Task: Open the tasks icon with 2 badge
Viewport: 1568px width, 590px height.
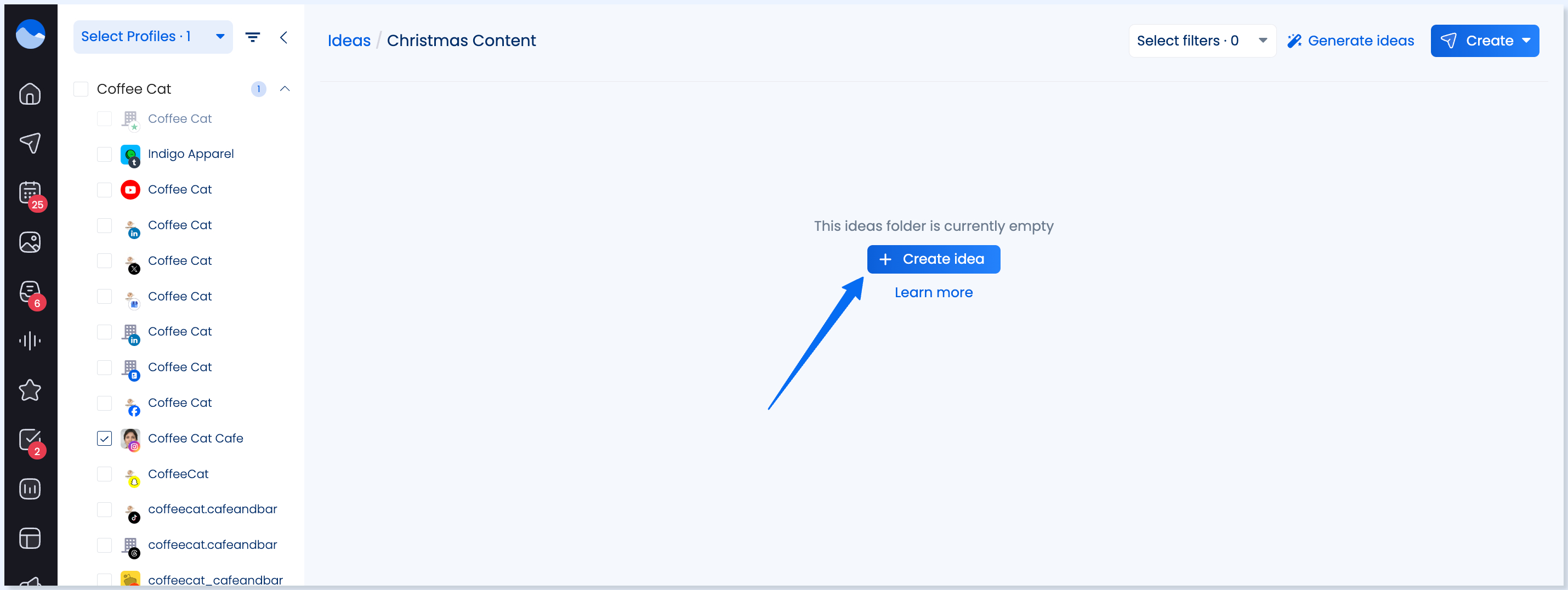Action: [x=30, y=440]
